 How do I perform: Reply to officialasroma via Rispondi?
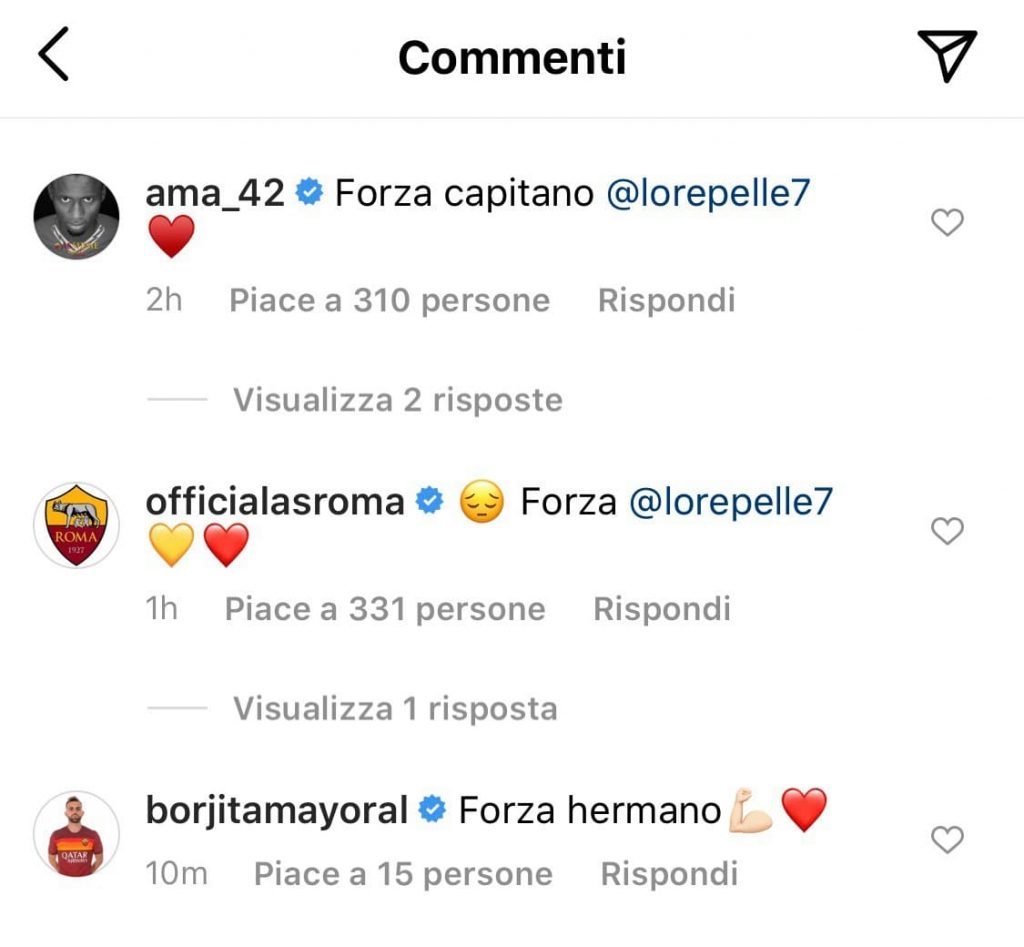[x=662, y=609]
